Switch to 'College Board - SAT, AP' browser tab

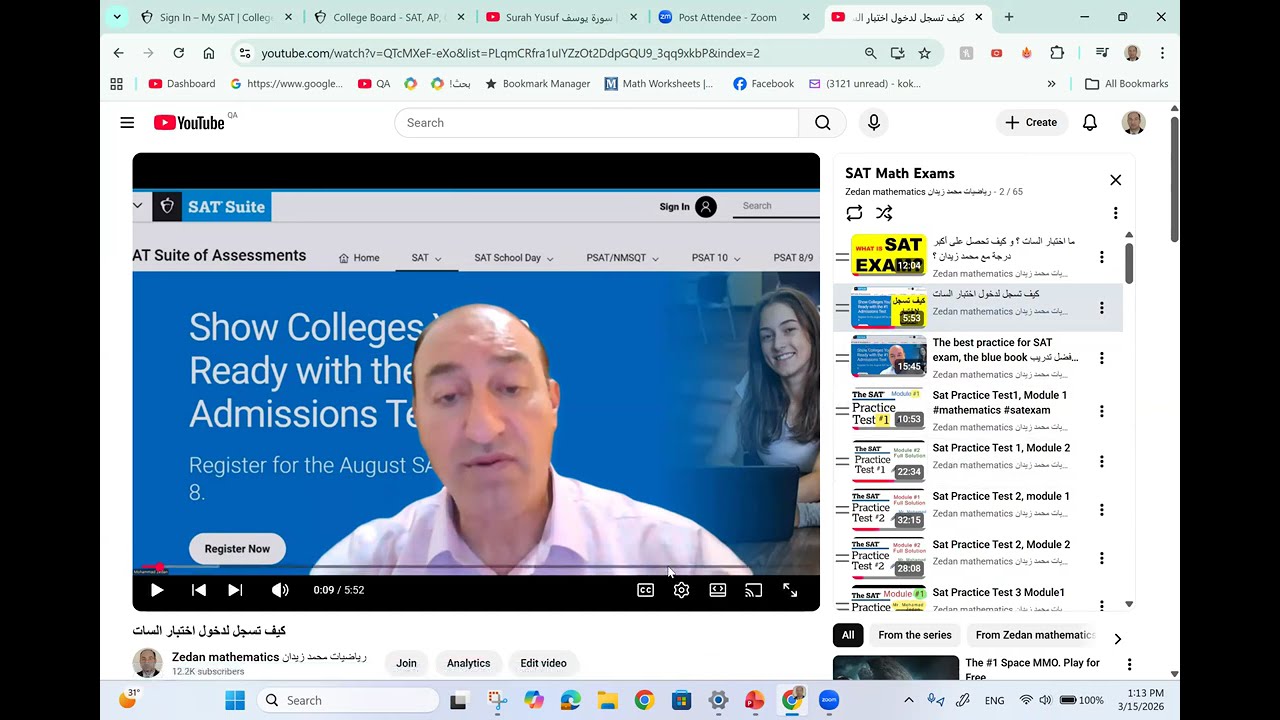390,17
